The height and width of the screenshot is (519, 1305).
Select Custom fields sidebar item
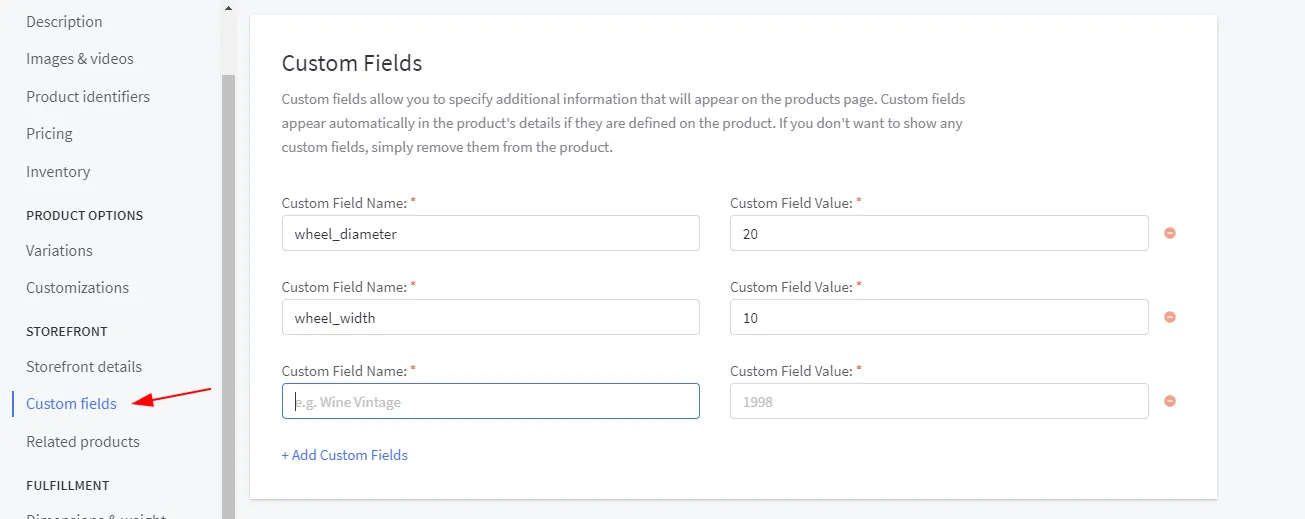(x=71, y=404)
